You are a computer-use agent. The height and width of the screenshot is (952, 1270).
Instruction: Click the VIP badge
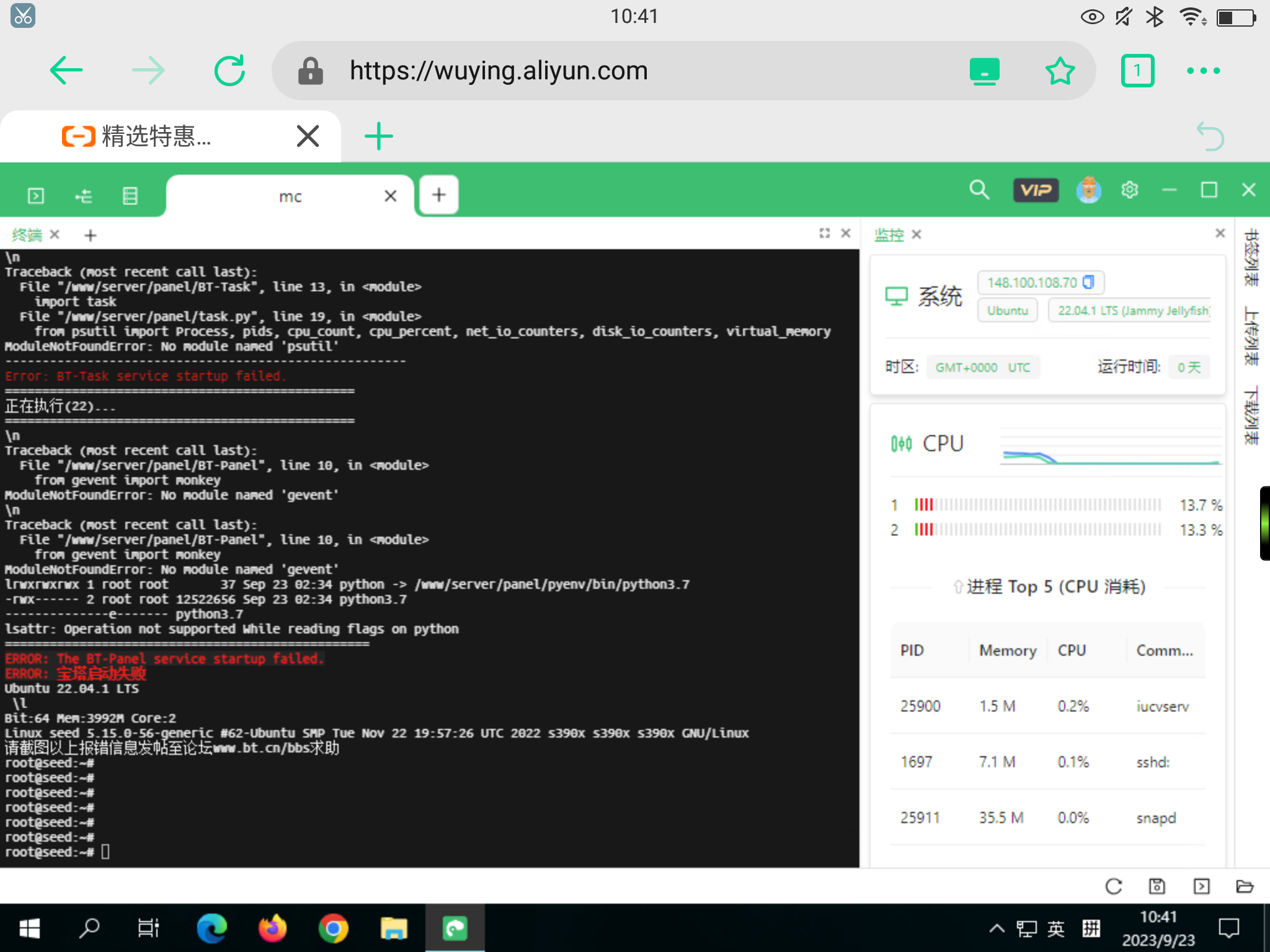click(1036, 190)
